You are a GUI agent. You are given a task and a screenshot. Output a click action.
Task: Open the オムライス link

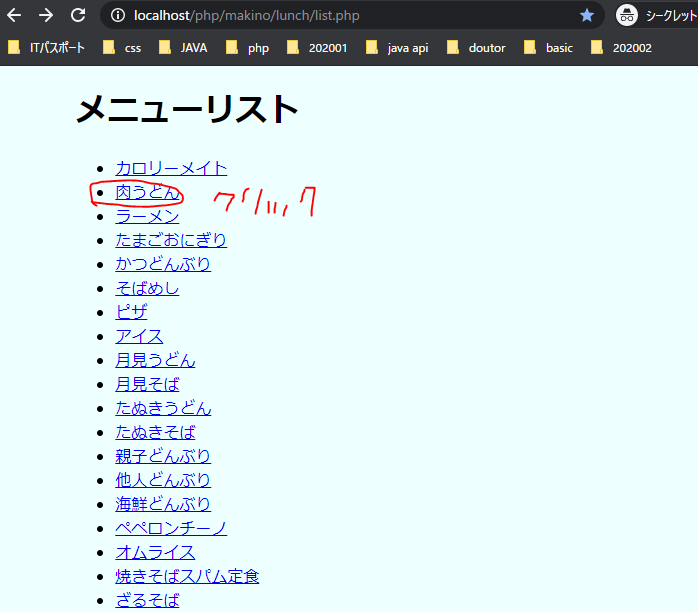click(x=155, y=553)
